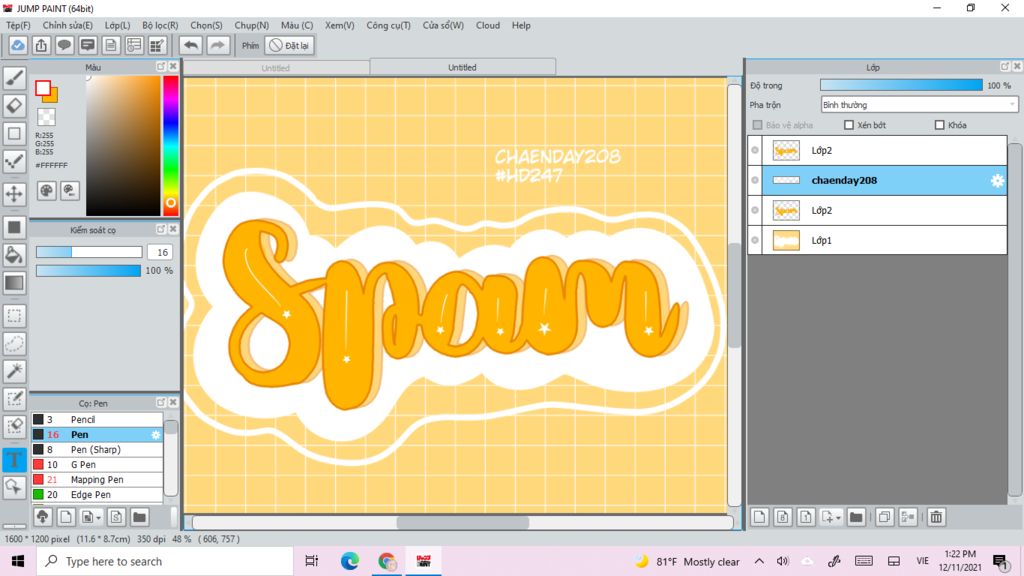1024x576 pixels.
Task: Open the add layer dropdown arrow
Action: coord(839,518)
